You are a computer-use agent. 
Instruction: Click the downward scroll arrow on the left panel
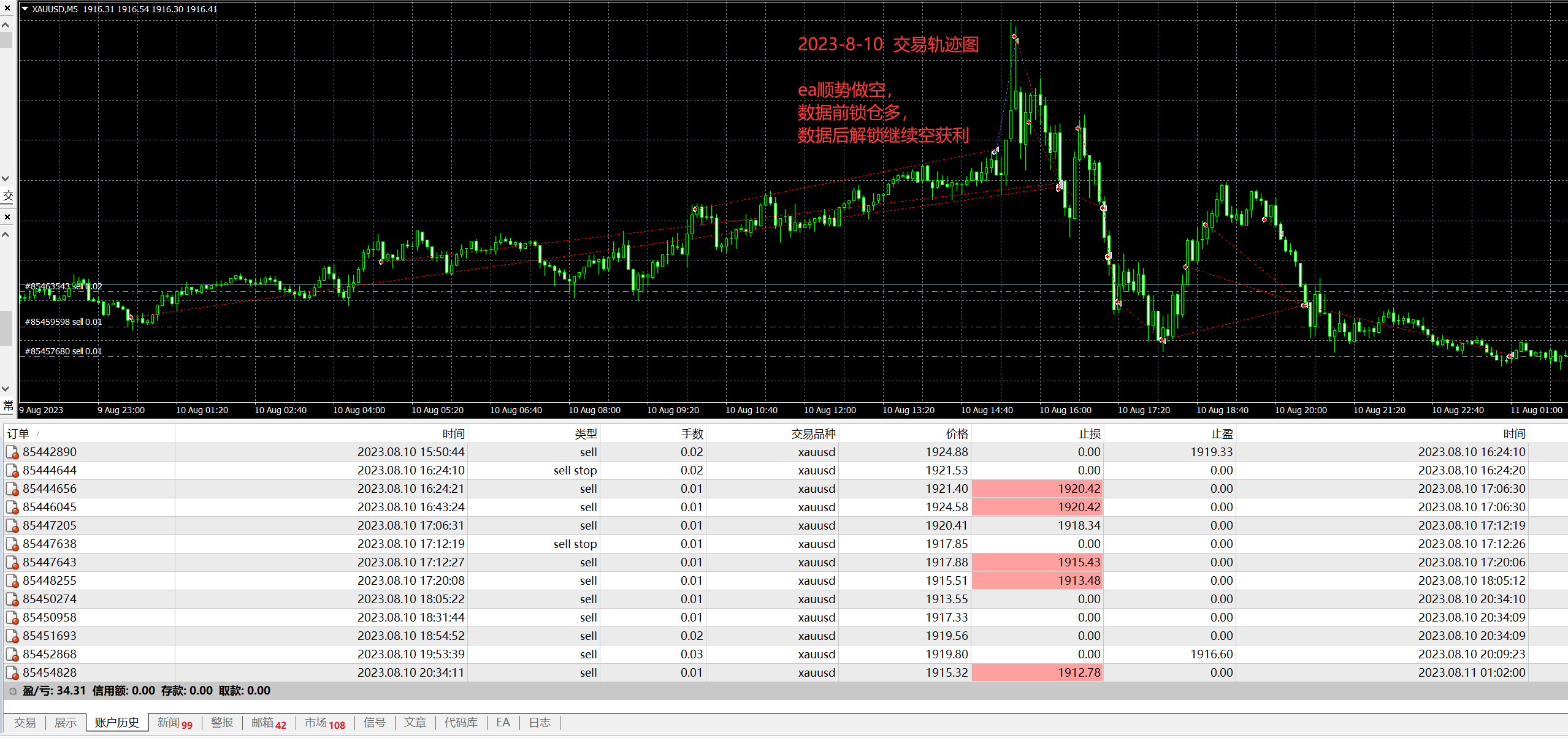coord(6,178)
